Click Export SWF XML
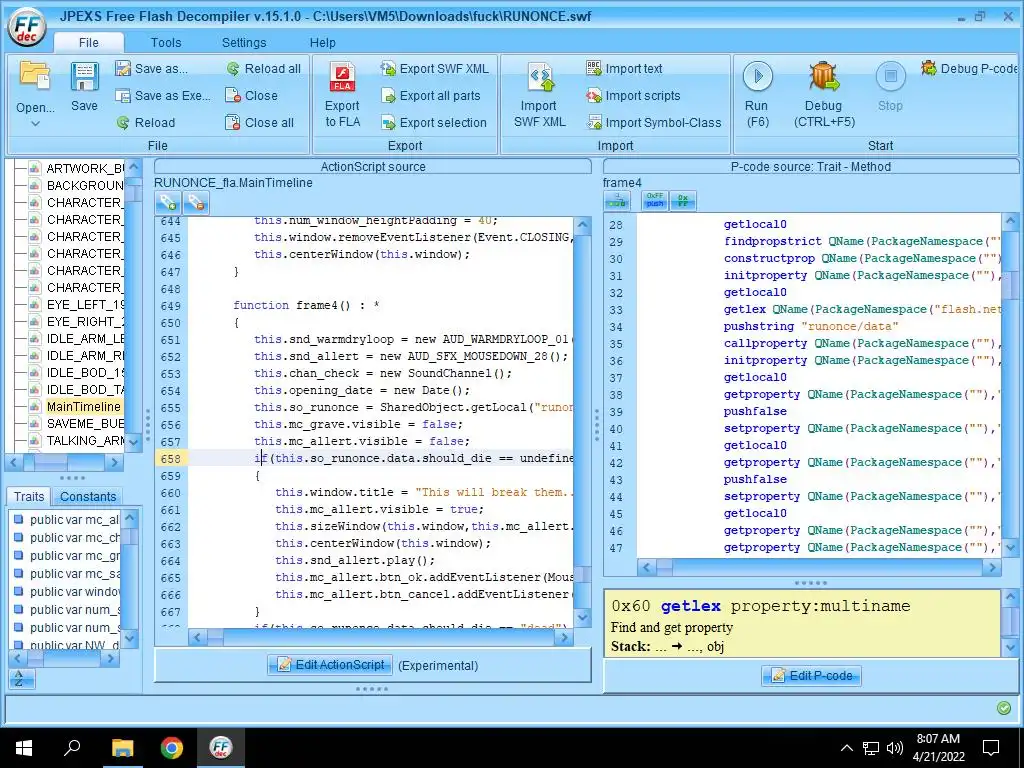The image size is (1024, 768). click(435, 69)
